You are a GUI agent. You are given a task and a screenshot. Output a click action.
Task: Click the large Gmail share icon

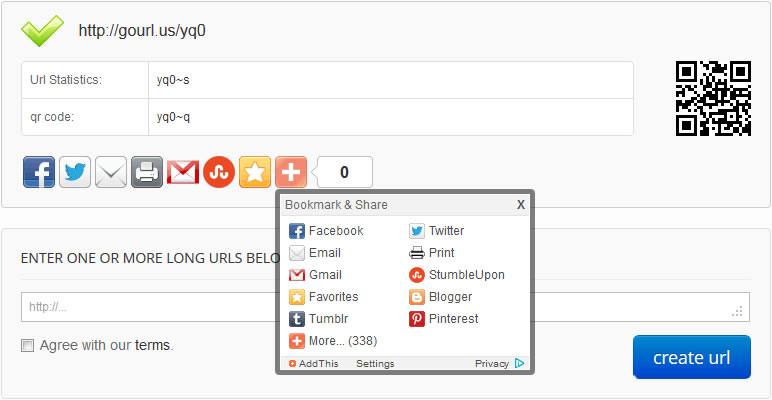[183, 172]
